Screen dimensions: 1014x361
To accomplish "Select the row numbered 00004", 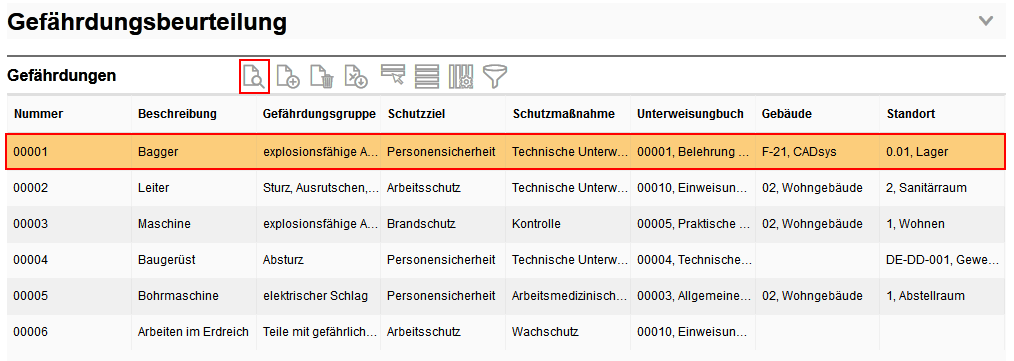I will (506, 260).
